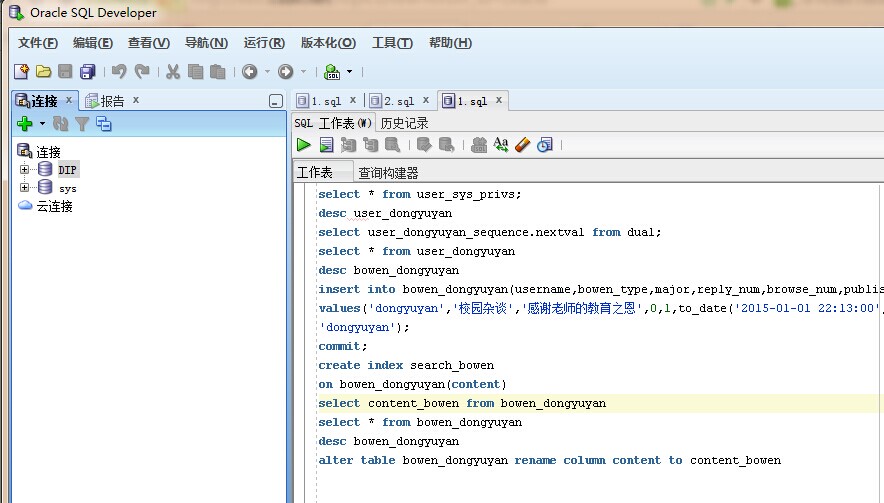
Task: Click the Undo arrow icon
Action: click(118, 72)
